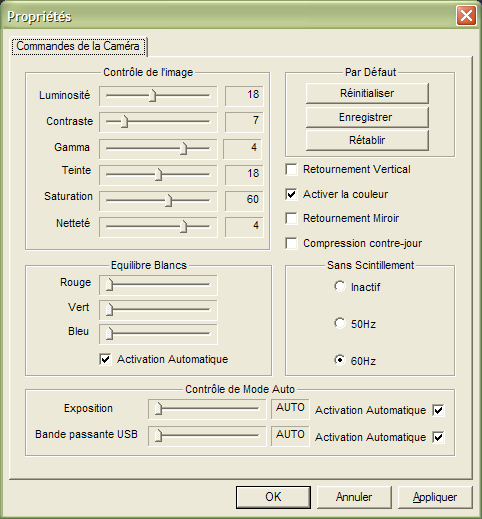Viewport: 482px width, 519px height.
Task: Uncheck Activation Automatique under Equilibre Blancs
Action: pyautogui.click(x=105, y=359)
